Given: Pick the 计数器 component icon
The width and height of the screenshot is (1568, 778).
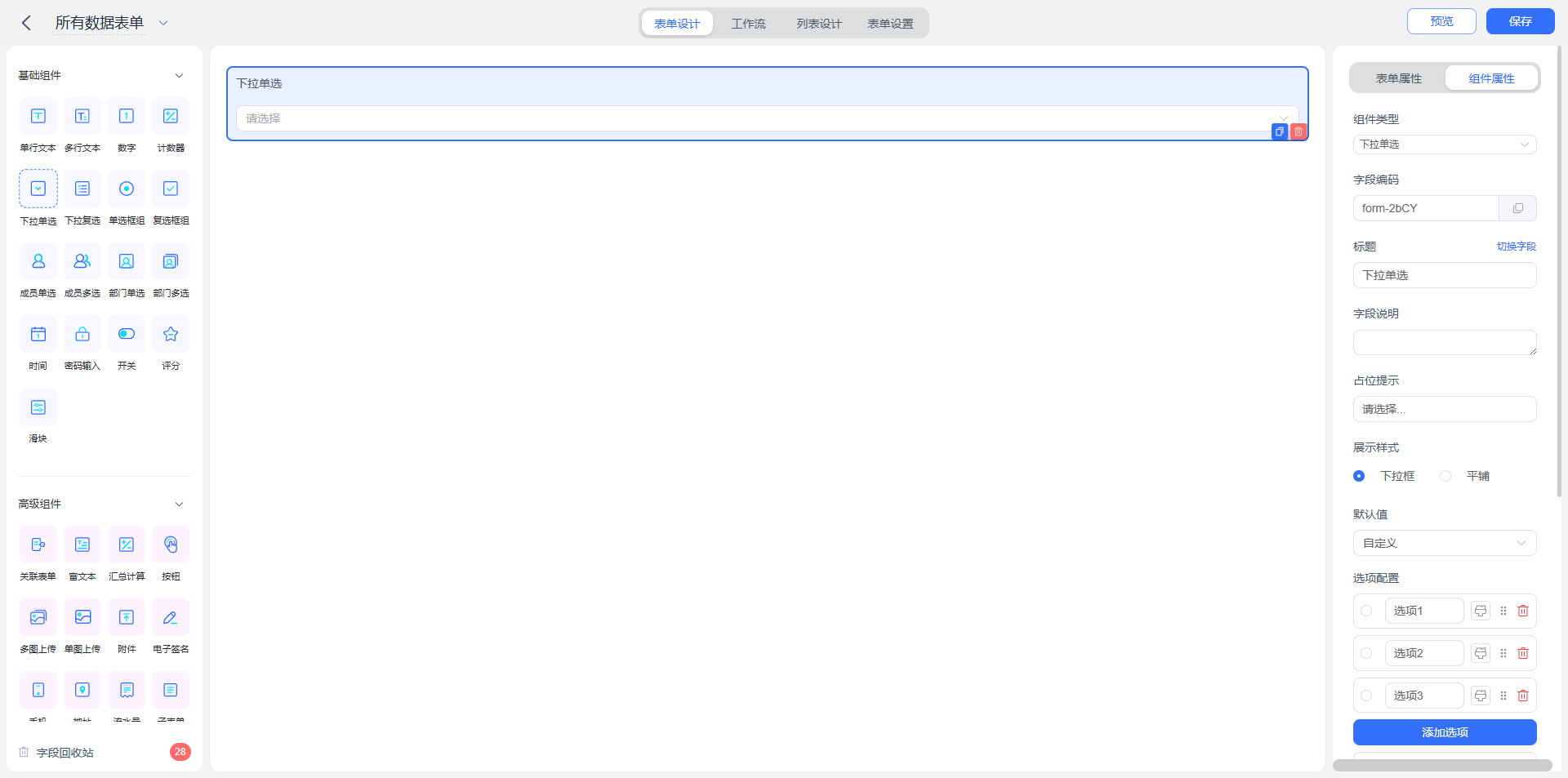Looking at the screenshot, I should click(x=171, y=116).
